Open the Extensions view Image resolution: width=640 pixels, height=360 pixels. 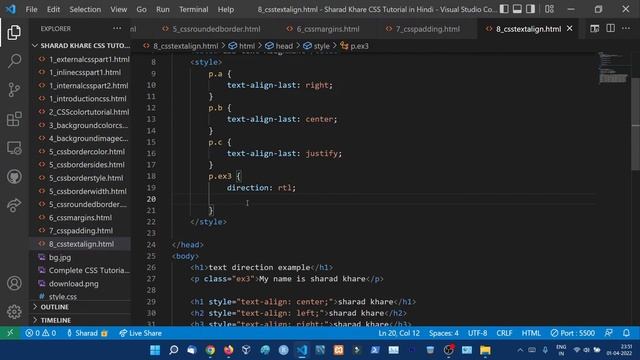point(14,119)
